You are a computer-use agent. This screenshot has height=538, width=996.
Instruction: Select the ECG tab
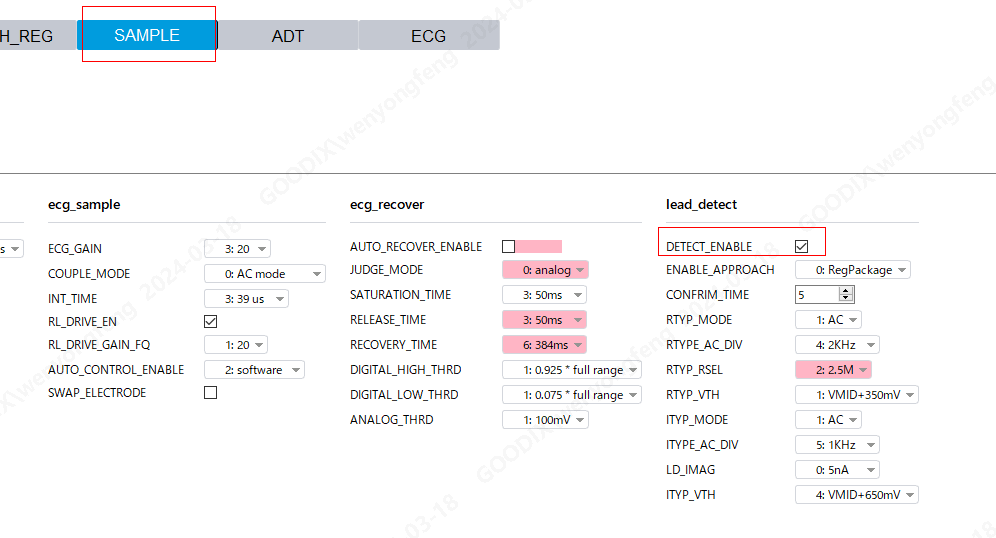tap(428, 36)
